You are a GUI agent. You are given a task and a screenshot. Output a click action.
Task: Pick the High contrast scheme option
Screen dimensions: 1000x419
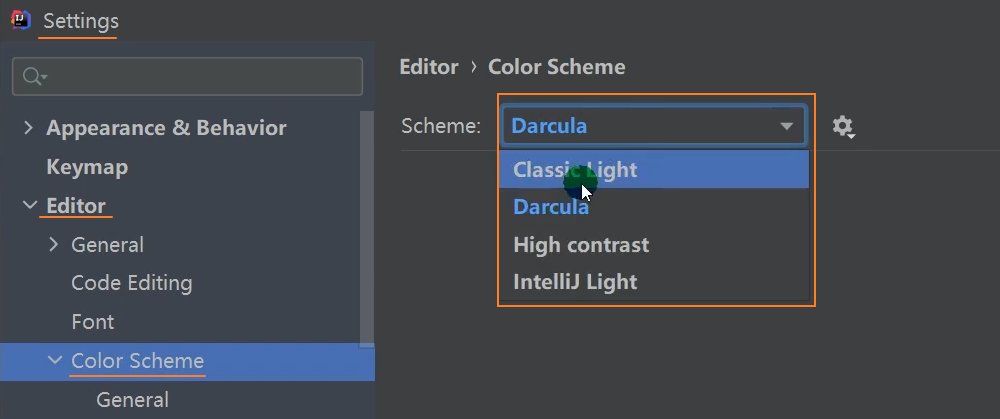click(580, 245)
